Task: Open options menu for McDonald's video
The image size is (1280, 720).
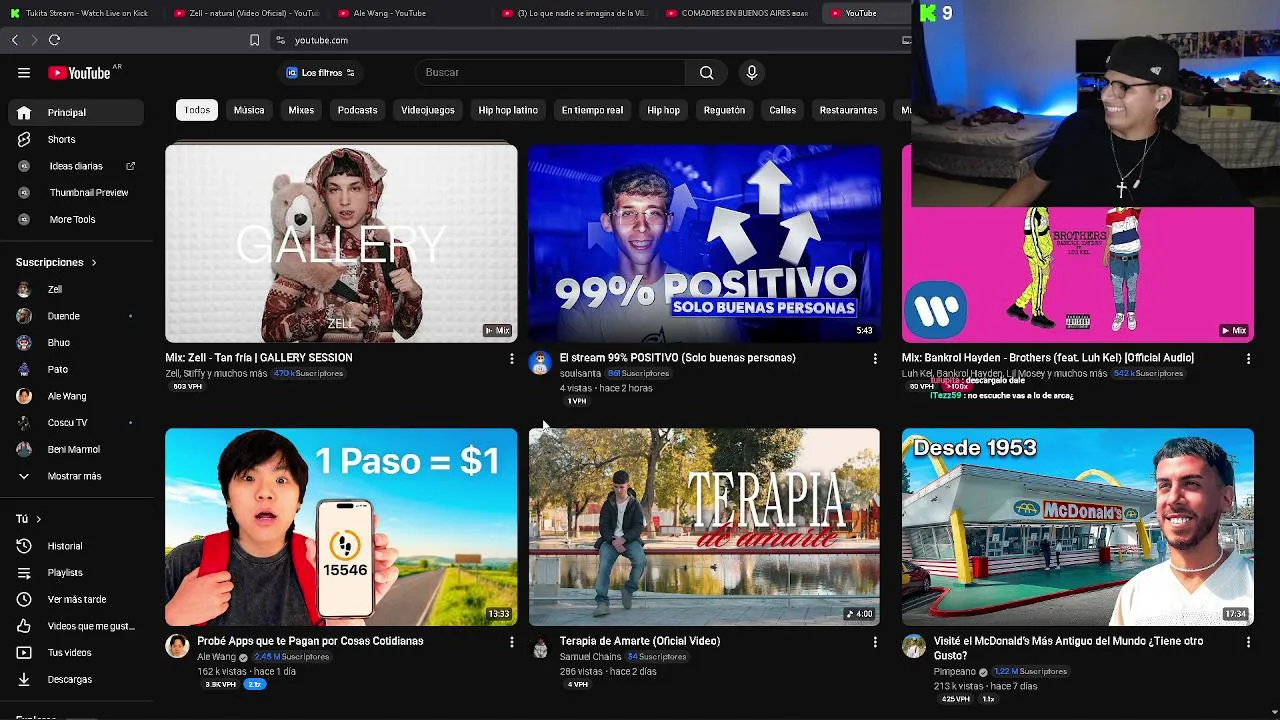Action: [x=1248, y=642]
